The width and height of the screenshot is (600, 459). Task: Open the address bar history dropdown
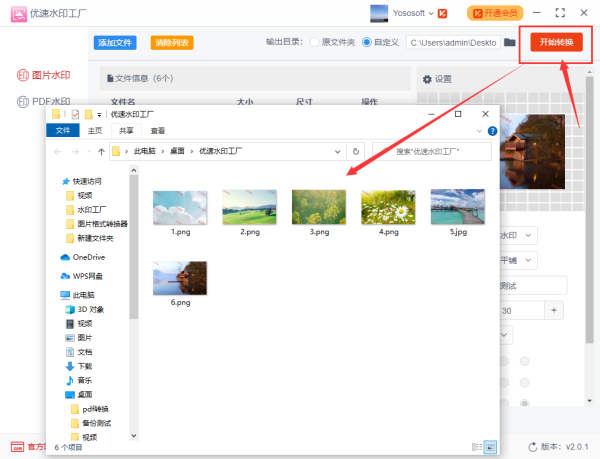click(x=338, y=151)
